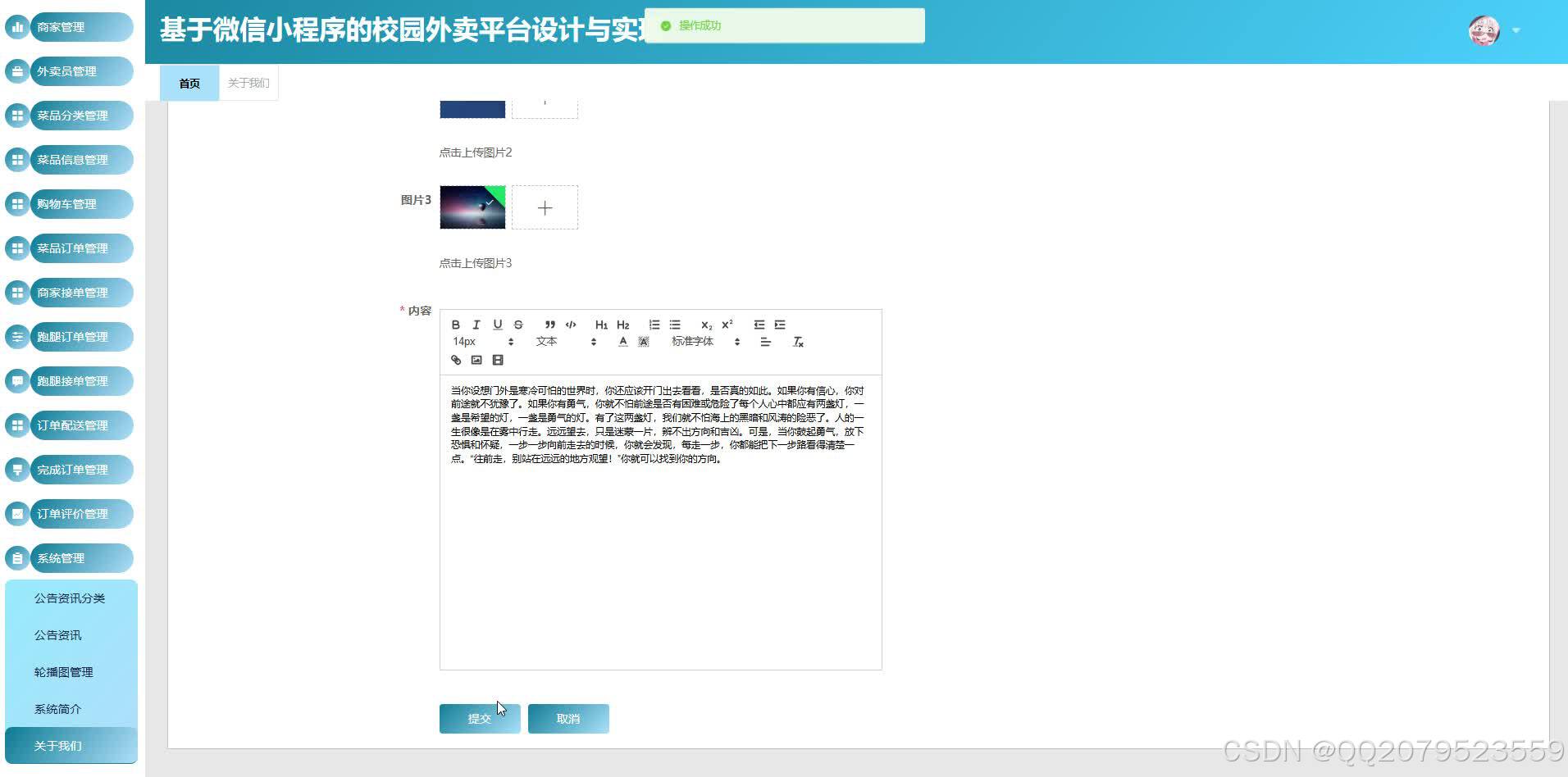Insert a blockquote in the content field
The image size is (1568, 777).
(550, 325)
